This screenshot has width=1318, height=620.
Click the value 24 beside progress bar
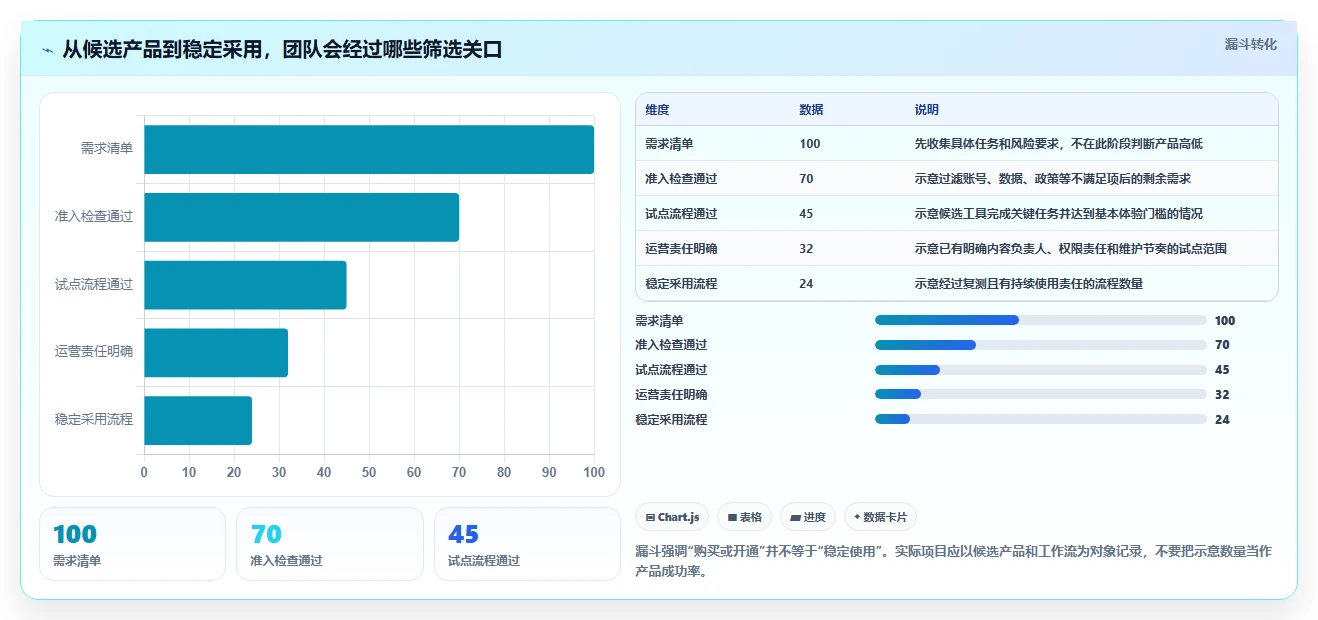click(1222, 419)
